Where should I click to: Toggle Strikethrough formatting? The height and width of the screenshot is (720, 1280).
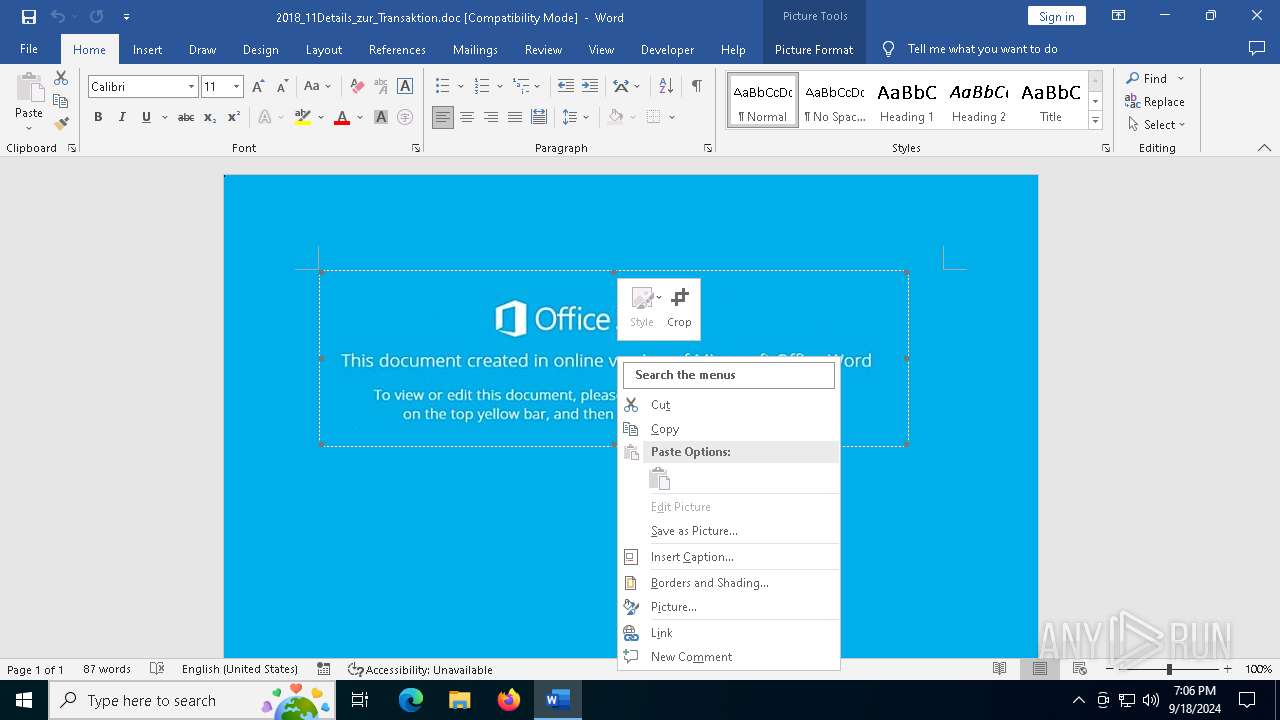(x=186, y=117)
